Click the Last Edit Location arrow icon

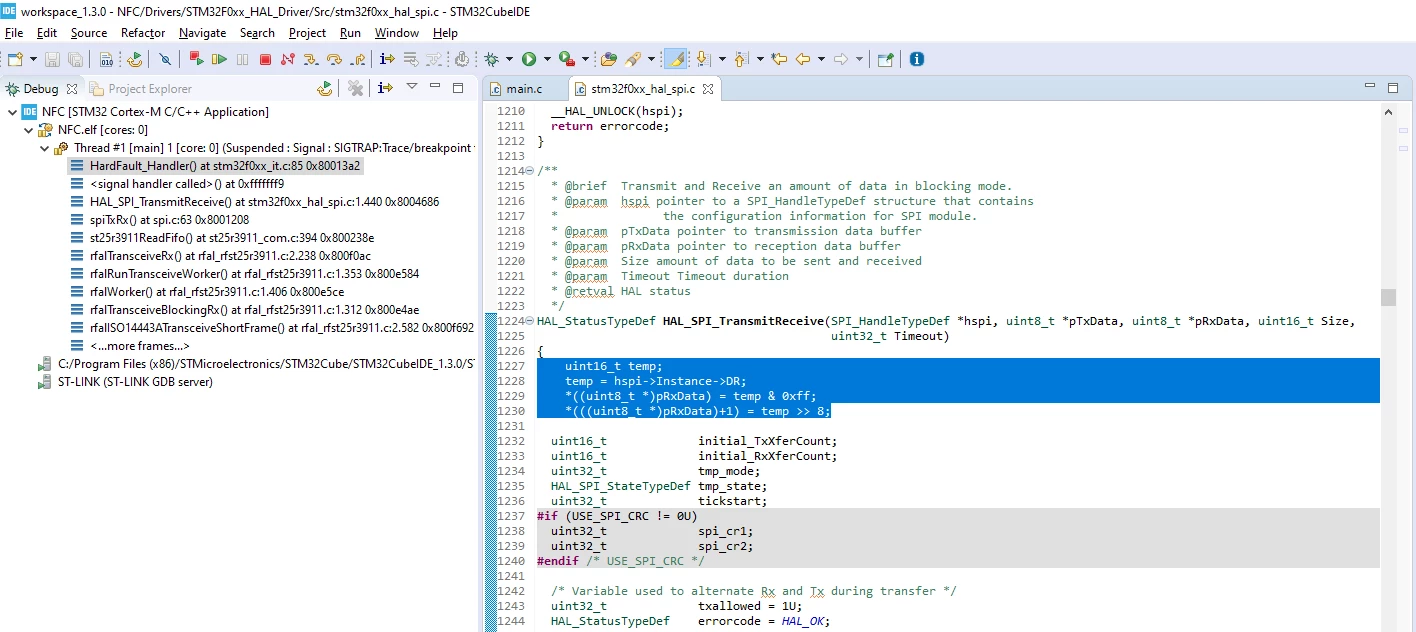point(779,60)
